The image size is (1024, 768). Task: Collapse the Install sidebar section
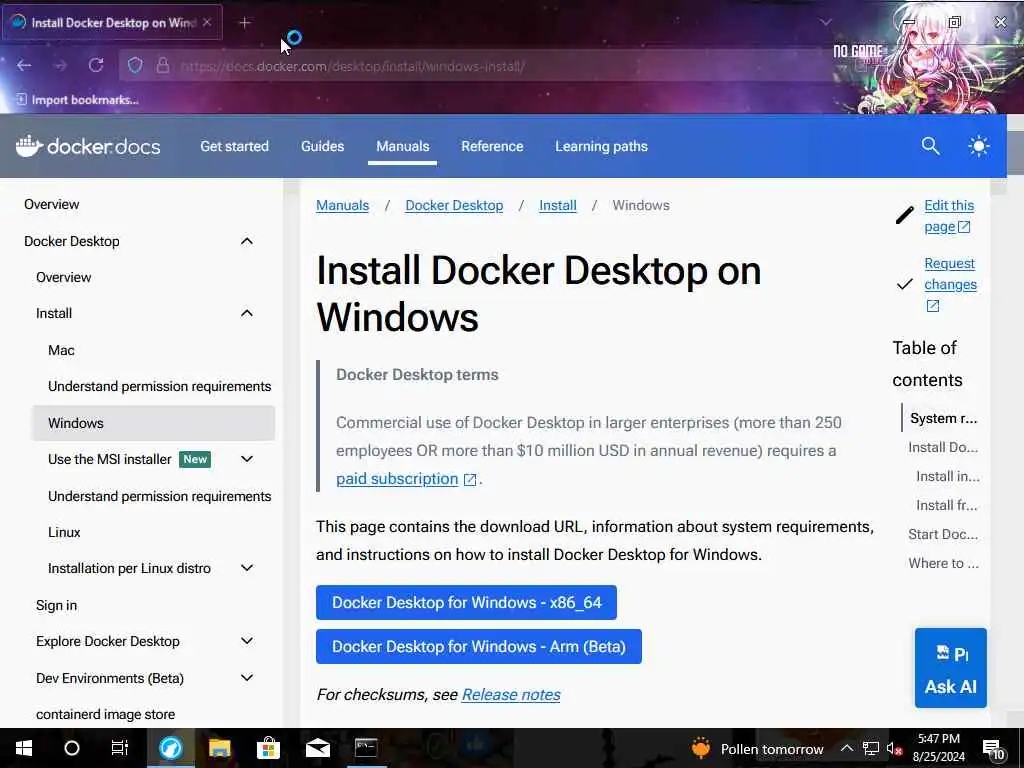tap(247, 313)
